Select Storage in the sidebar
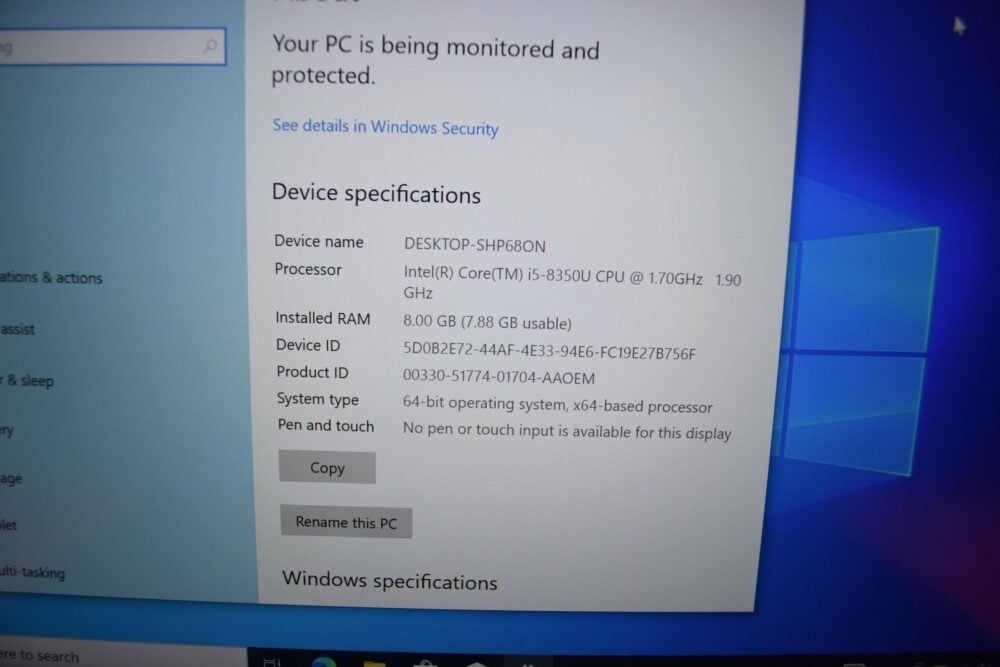 (11, 478)
